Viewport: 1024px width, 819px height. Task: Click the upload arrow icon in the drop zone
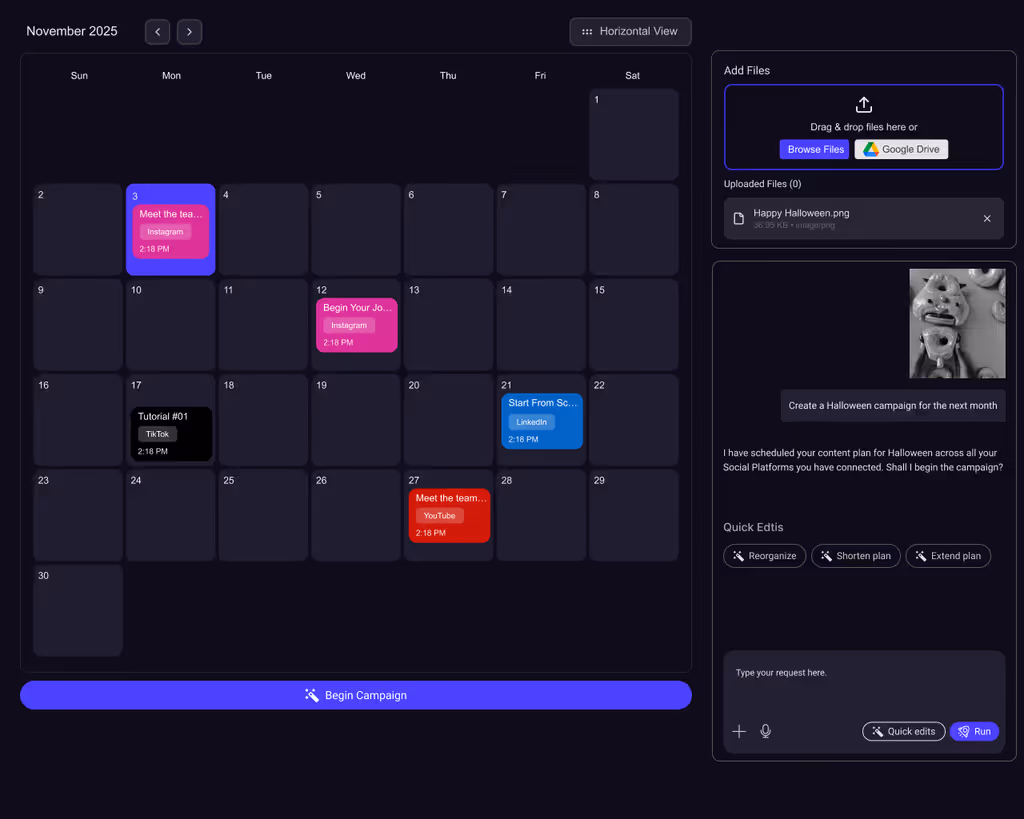pos(863,104)
